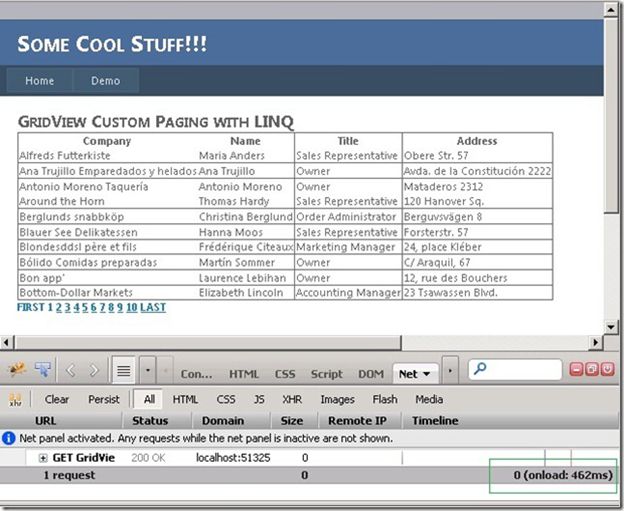Image resolution: width=624 pixels, height=511 pixels.
Task: Clear the Net panel log
Action: point(57,399)
